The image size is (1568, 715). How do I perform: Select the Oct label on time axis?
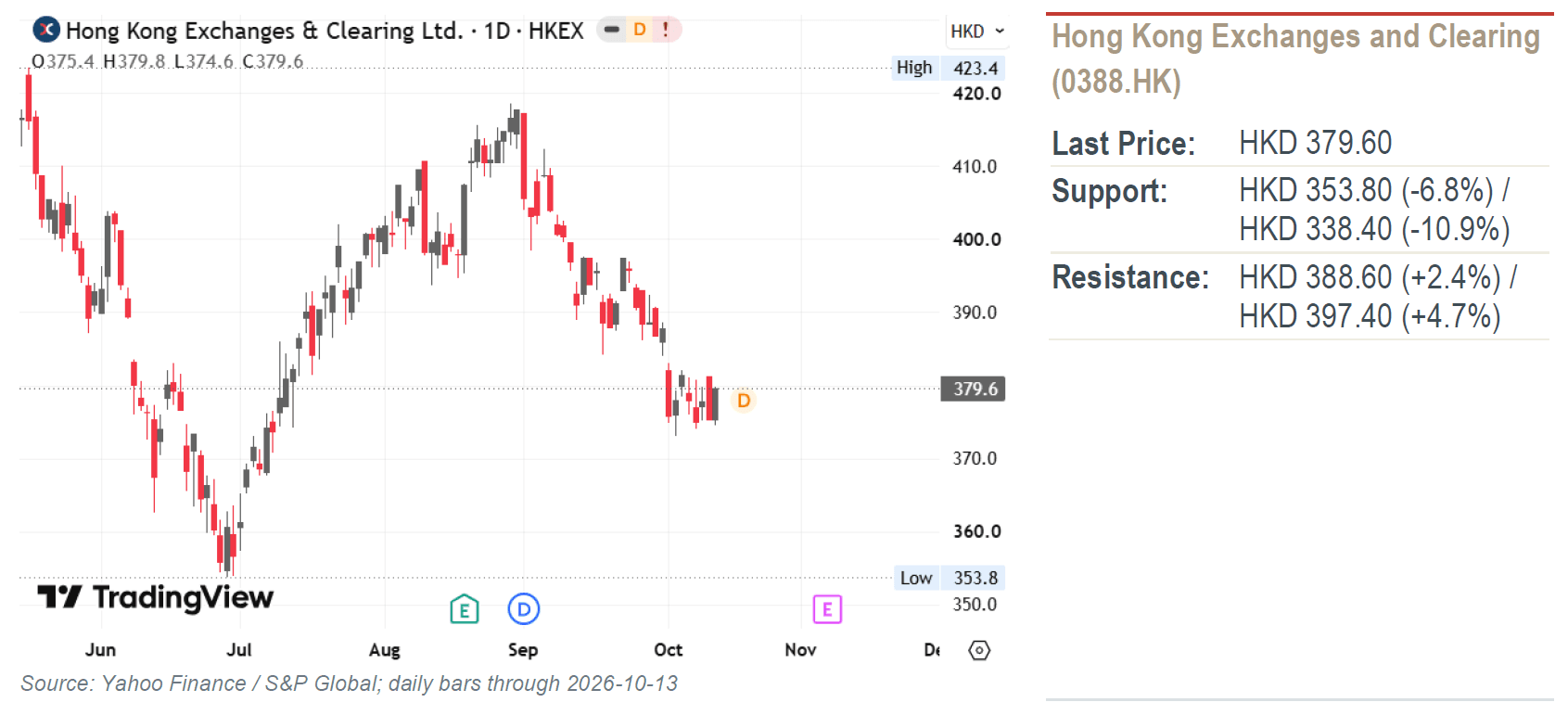click(668, 650)
